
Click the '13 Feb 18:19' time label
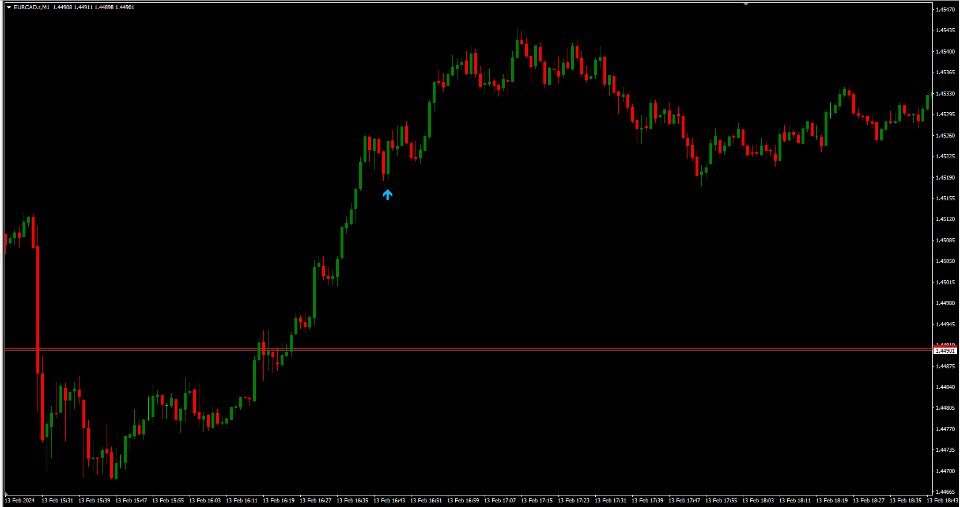(832, 500)
